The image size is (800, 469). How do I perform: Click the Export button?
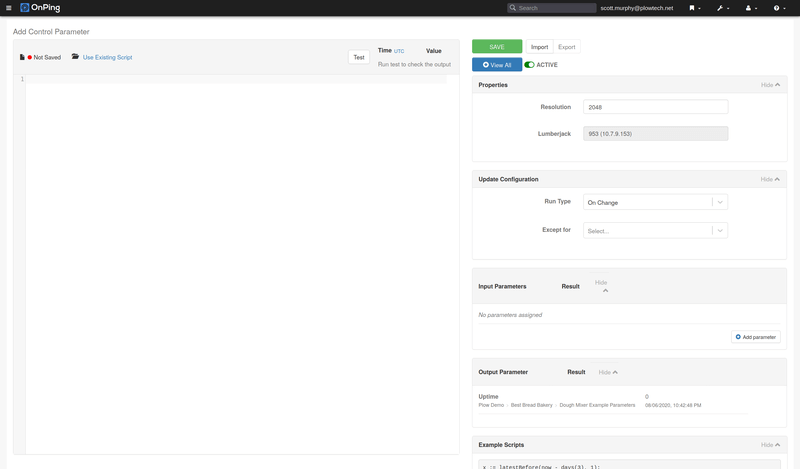(x=566, y=47)
